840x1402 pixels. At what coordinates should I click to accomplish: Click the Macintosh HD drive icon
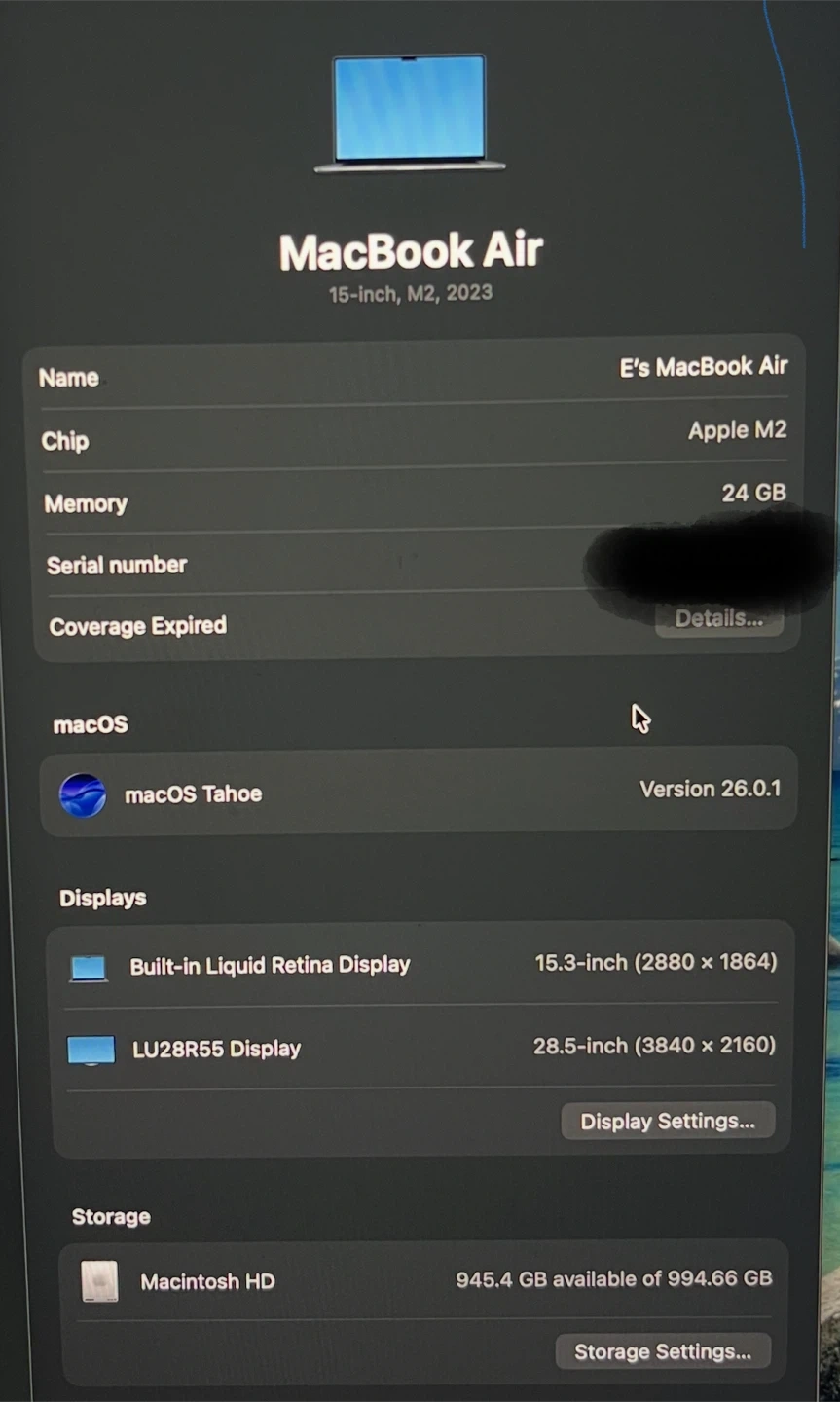pyautogui.click(x=100, y=1281)
